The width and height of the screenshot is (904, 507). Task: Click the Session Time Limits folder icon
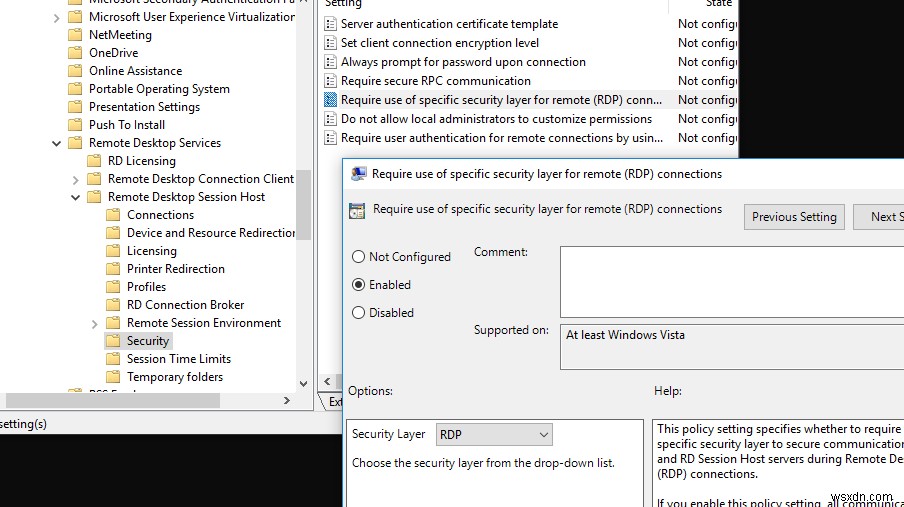pyautogui.click(x=112, y=359)
